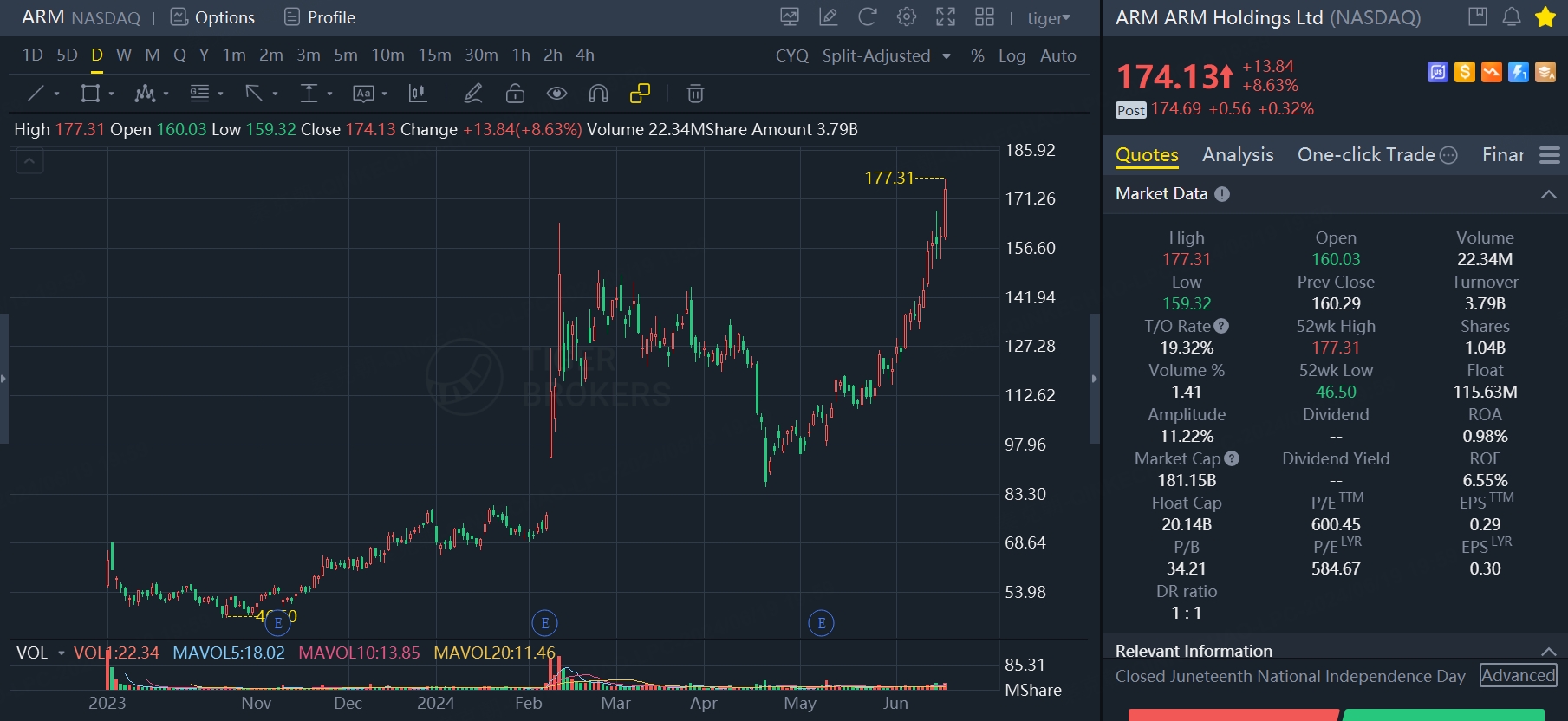The height and width of the screenshot is (721, 1568).
Task: Open One-click Trade more options circle
Action: point(1448,155)
